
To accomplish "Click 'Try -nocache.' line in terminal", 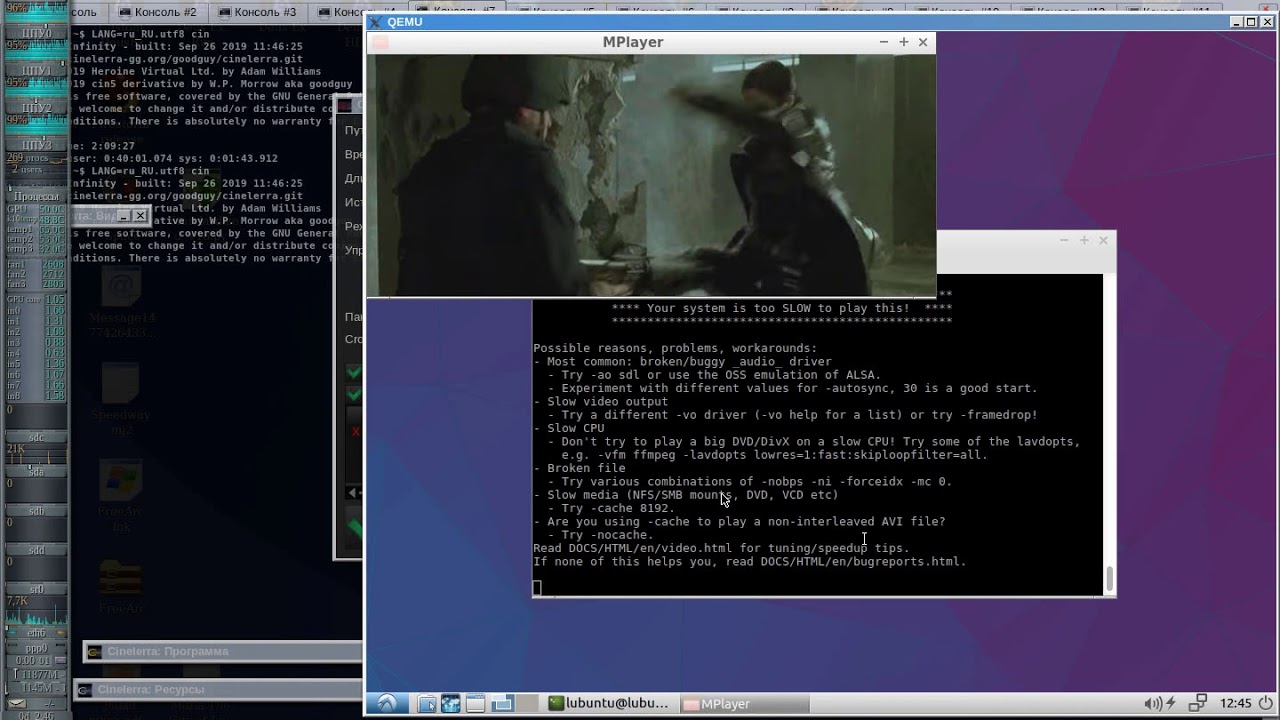I will pyautogui.click(x=607, y=535).
